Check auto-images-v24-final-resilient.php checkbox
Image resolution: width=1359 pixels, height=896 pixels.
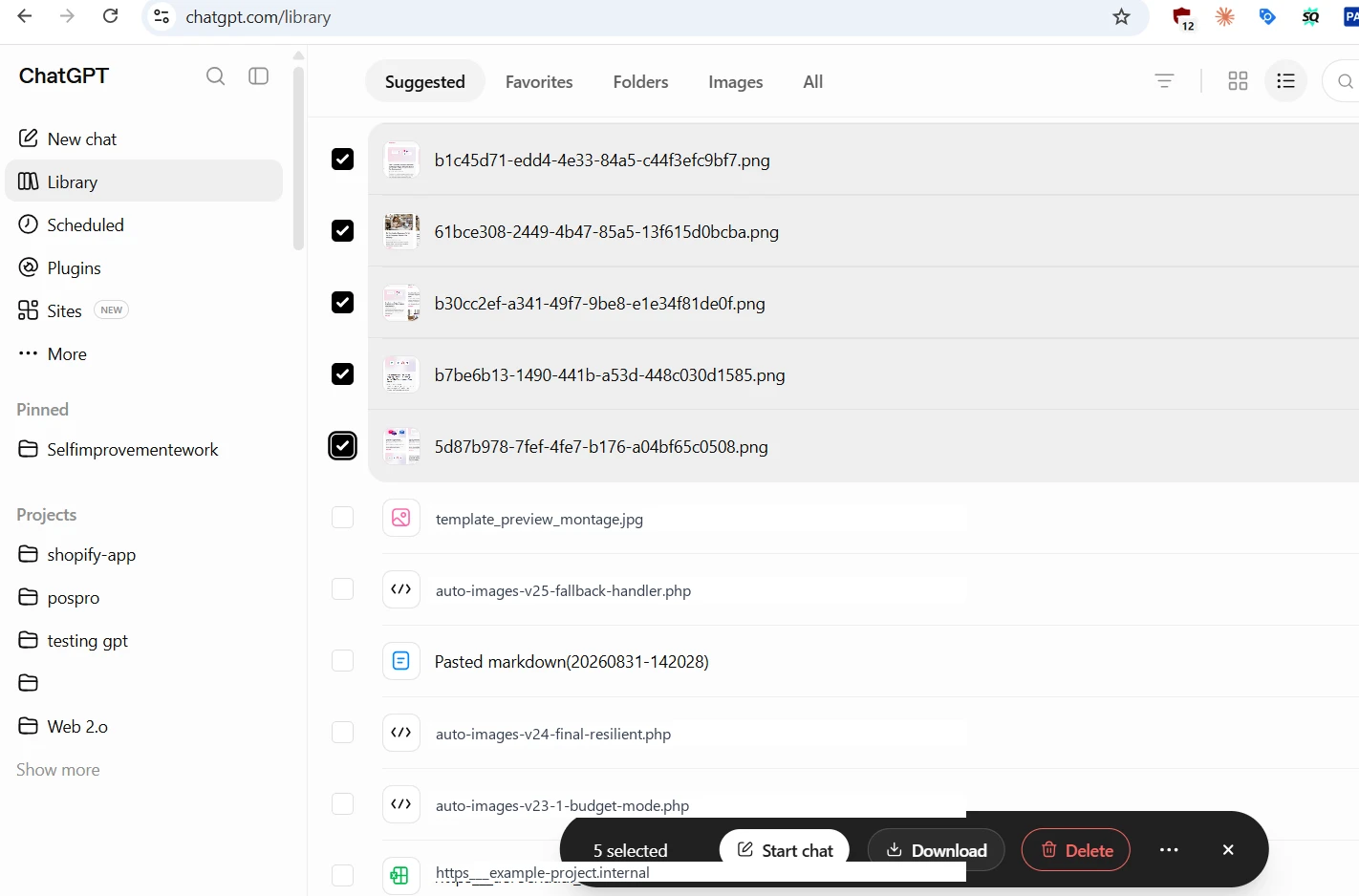tap(342, 733)
